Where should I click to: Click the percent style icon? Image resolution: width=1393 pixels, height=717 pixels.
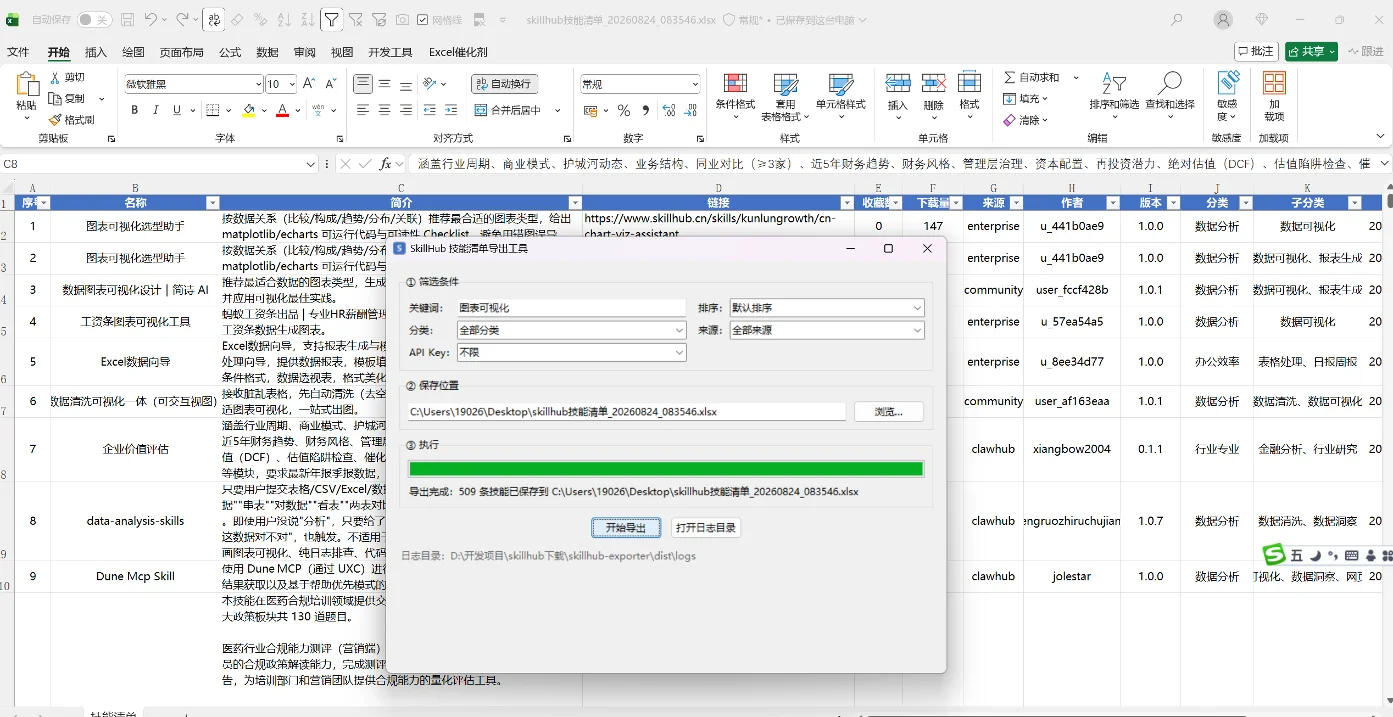click(624, 110)
